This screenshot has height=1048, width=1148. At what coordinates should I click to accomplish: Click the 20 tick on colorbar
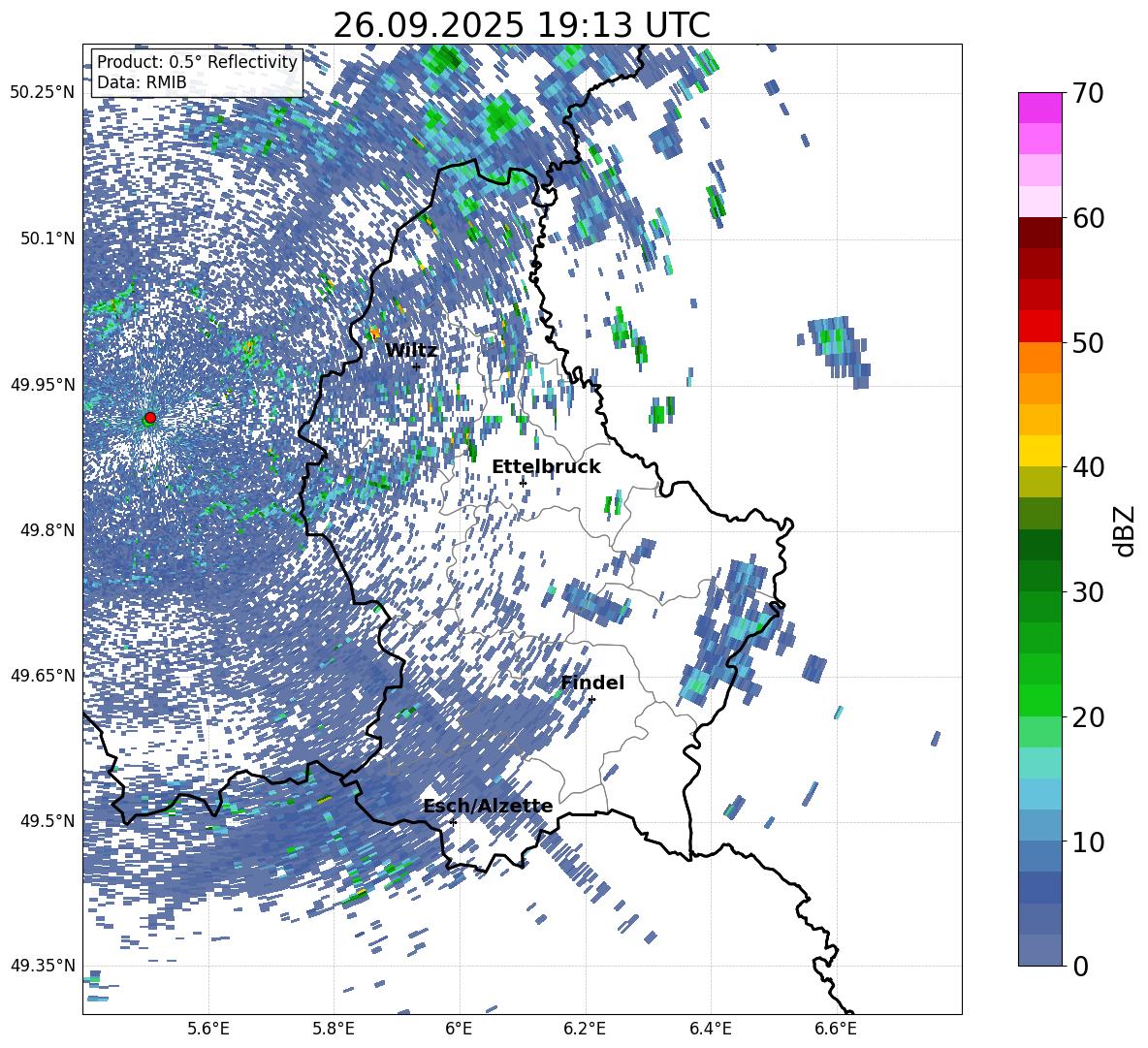(1088, 716)
